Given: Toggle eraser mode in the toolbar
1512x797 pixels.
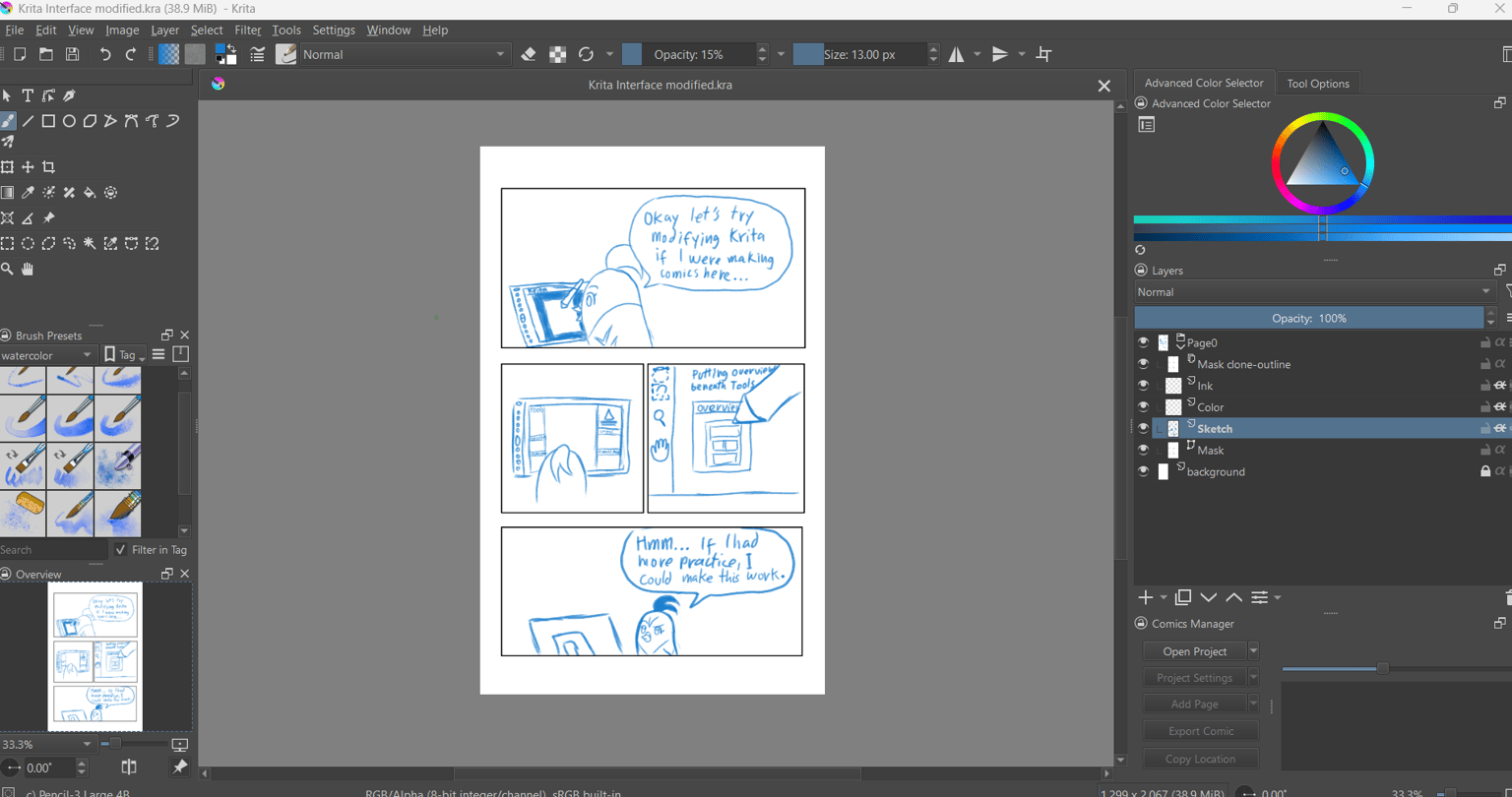Looking at the screenshot, I should pos(529,54).
